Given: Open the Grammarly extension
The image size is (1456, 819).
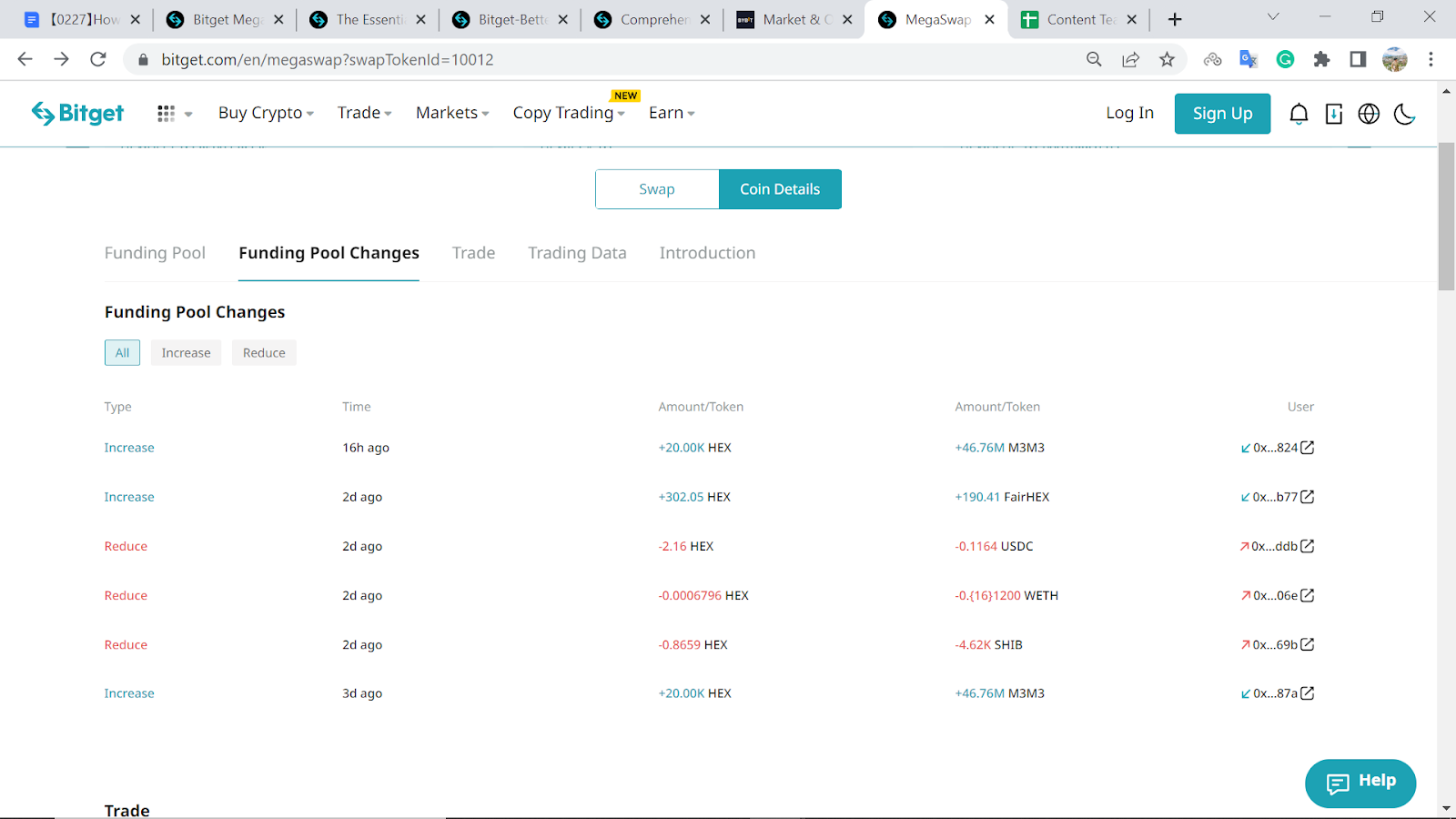Looking at the screenshot, I should pyautogui.click(x=1285, y=59).
